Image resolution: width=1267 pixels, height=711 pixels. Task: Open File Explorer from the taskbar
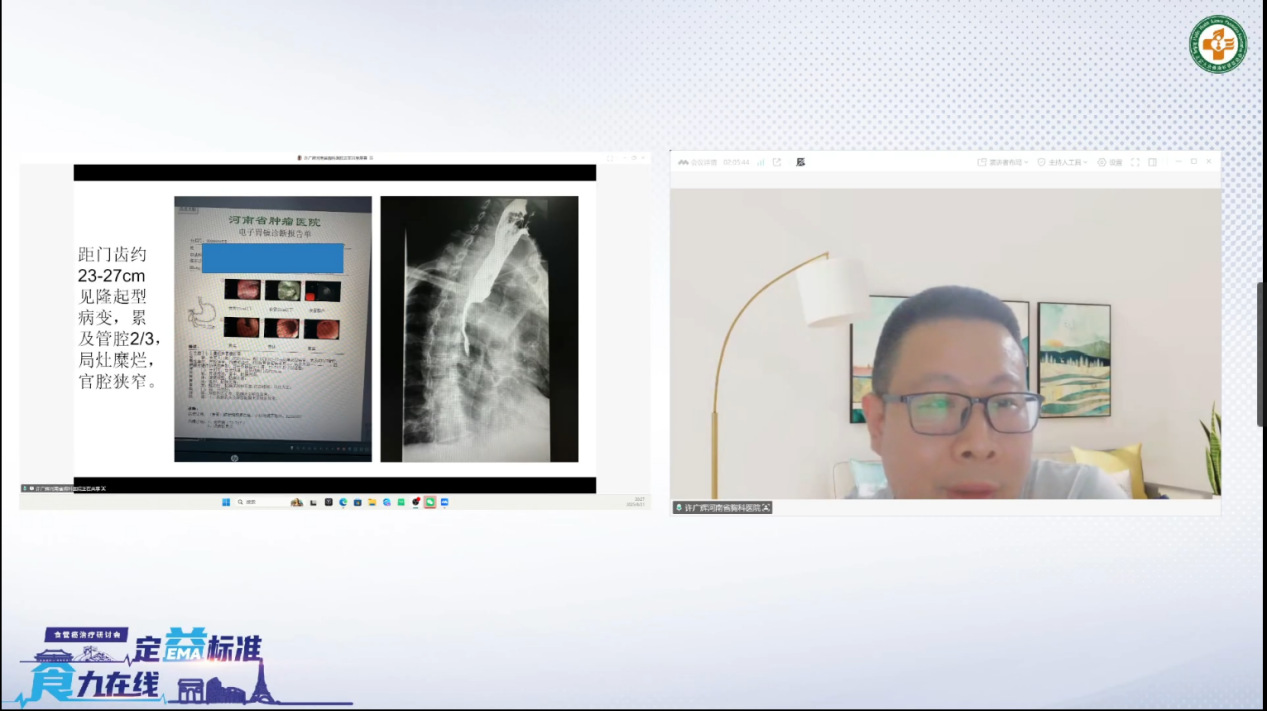pyautogui.click(x=371, y=502)
